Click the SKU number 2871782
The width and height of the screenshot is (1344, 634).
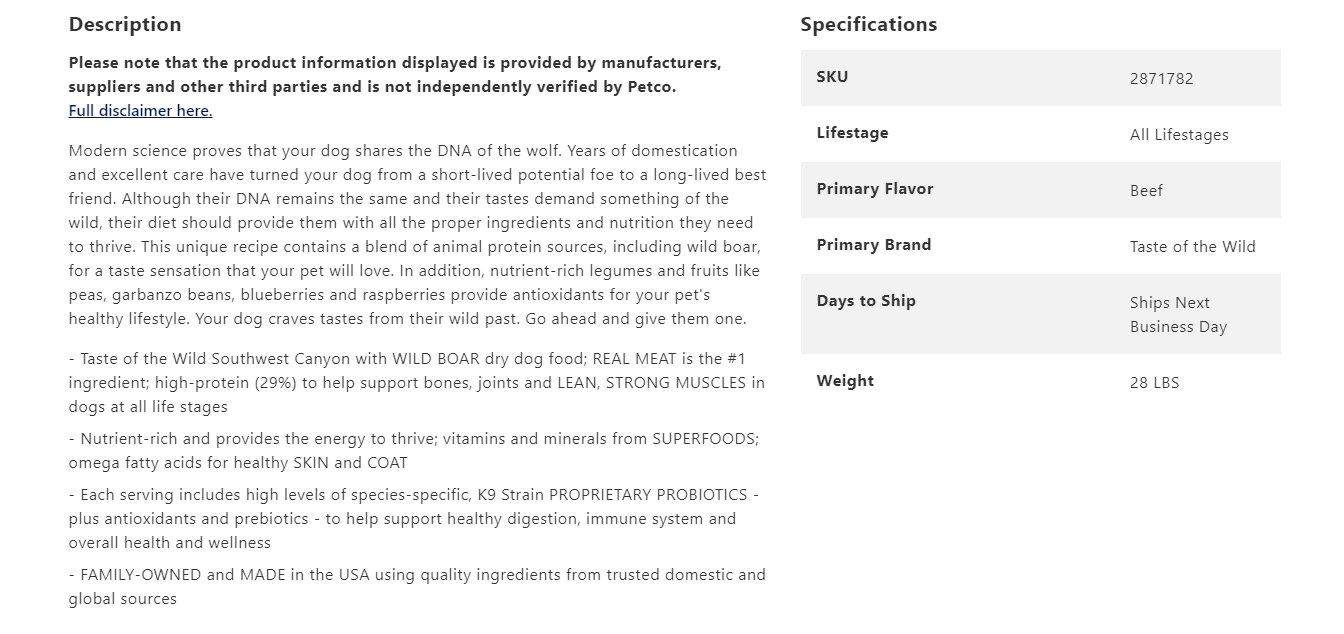pyautogui.click(x=1161, y=79)
